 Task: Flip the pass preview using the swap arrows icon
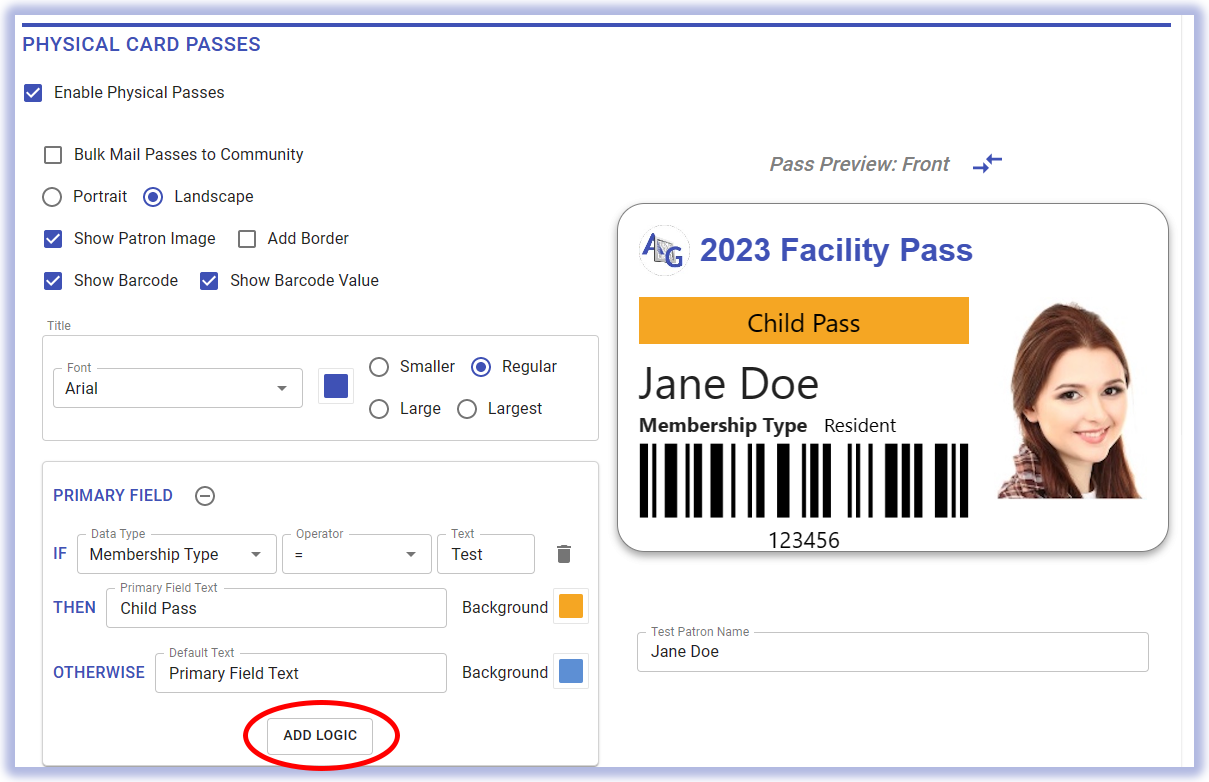[x=987, y=164]
